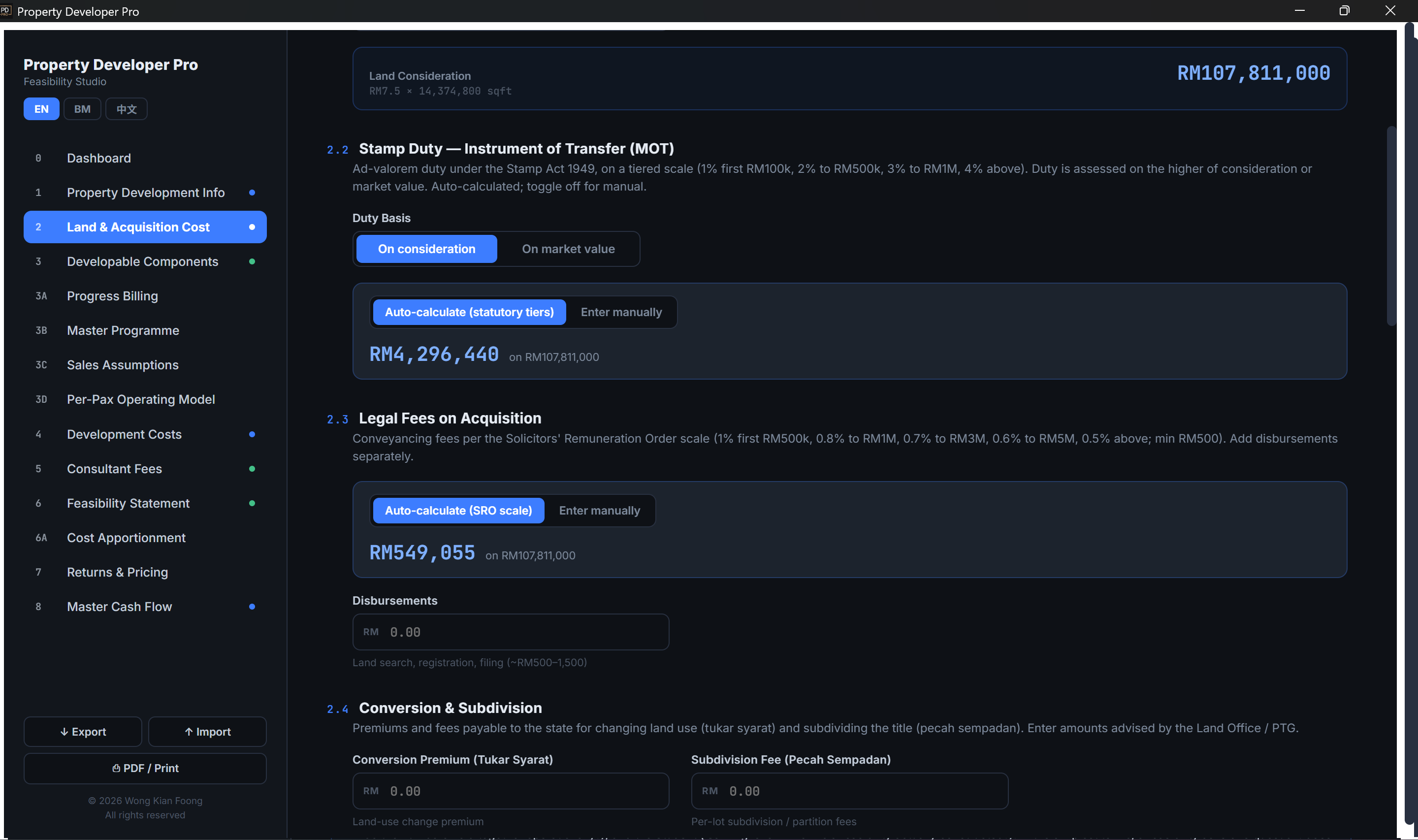Viewport: 1418px width, 840px height.
Task: Open PDF / Print export
Action: pos(145,768)
